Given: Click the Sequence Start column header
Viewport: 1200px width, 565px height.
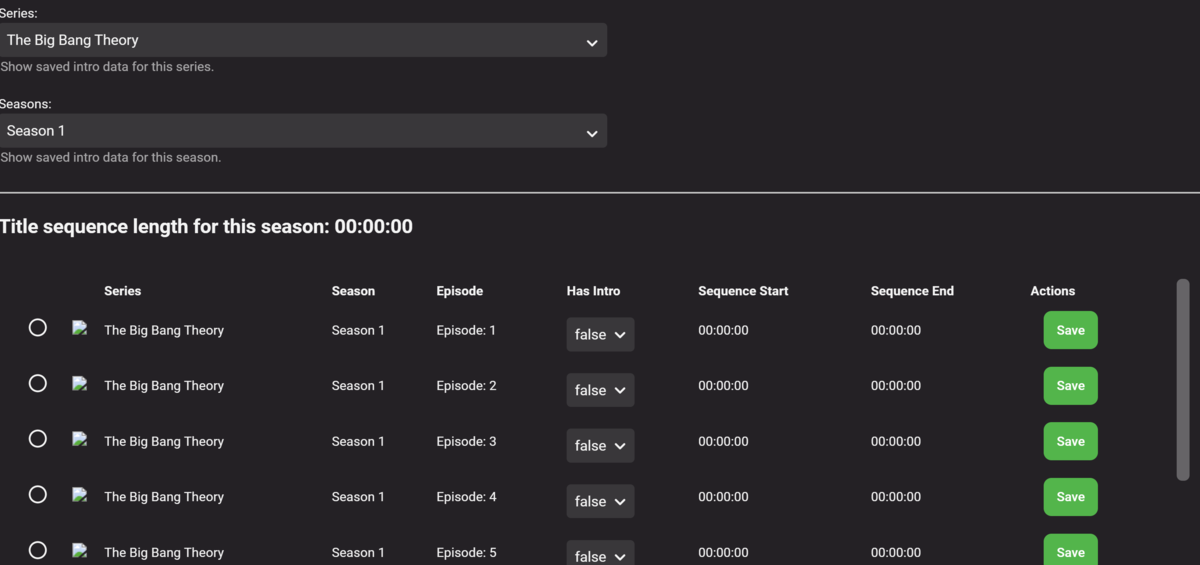Looking at the screenshot, I should click(x=743, y=291).
